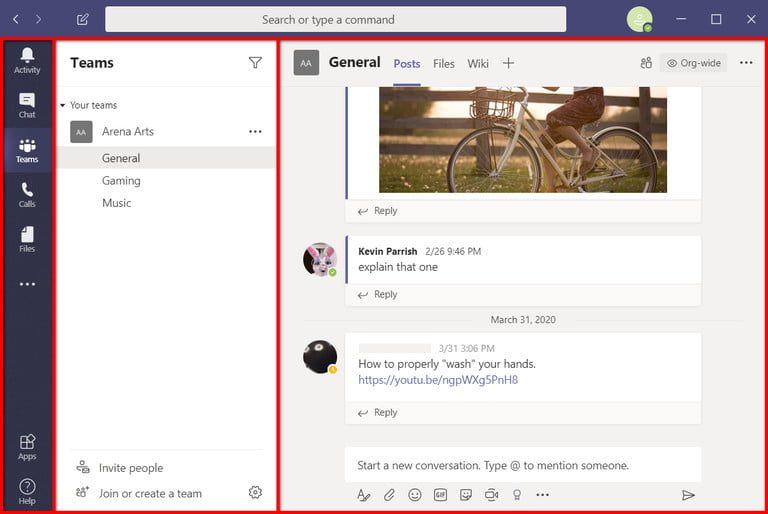The width and height of the screenshot is (768, 514).
Task: Collapse the Your teams list
Action: pos(63,105)
